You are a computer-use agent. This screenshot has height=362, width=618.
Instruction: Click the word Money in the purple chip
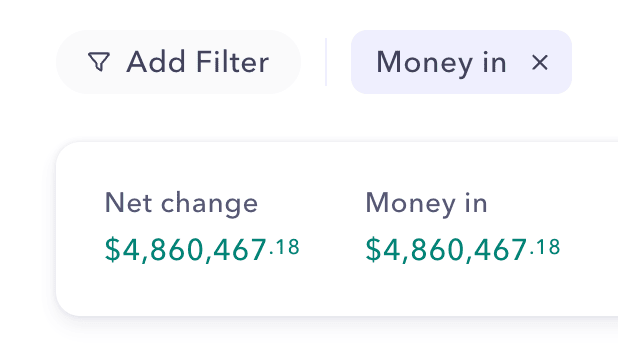coord(424,63)
